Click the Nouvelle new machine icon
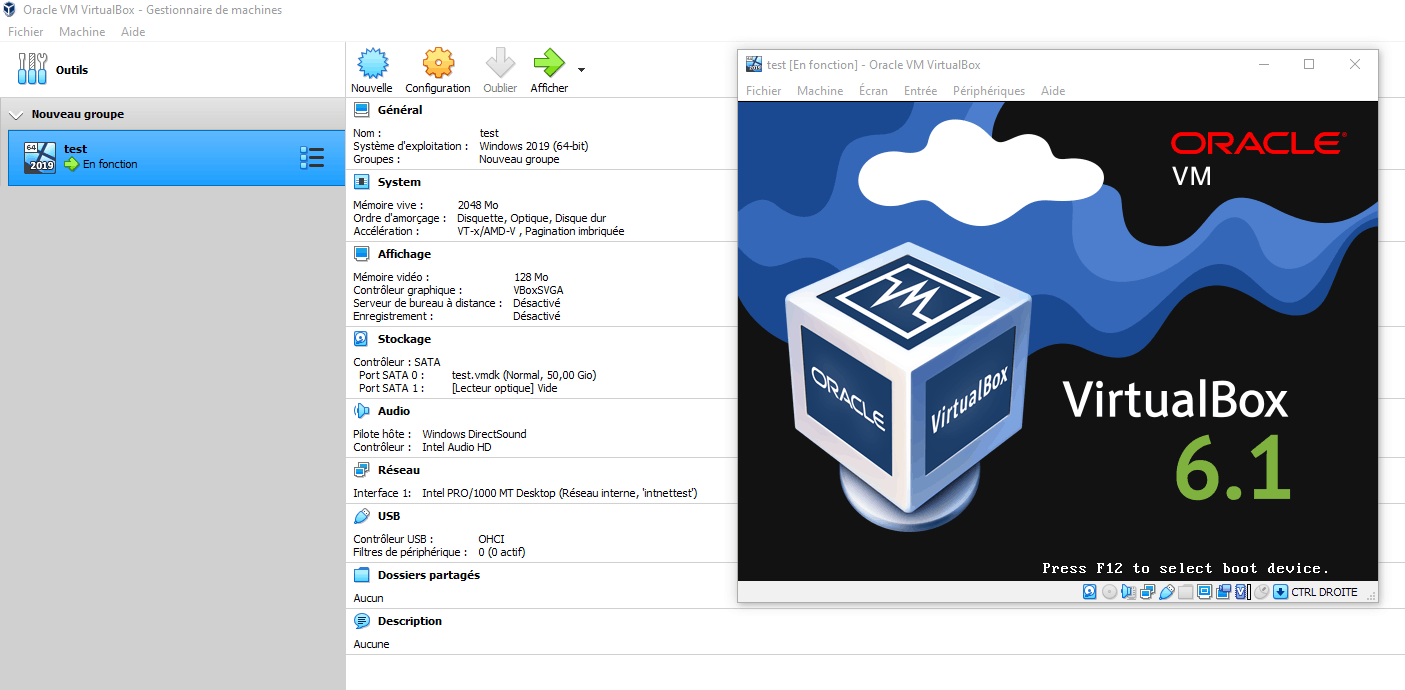 (x=372, y=63)
